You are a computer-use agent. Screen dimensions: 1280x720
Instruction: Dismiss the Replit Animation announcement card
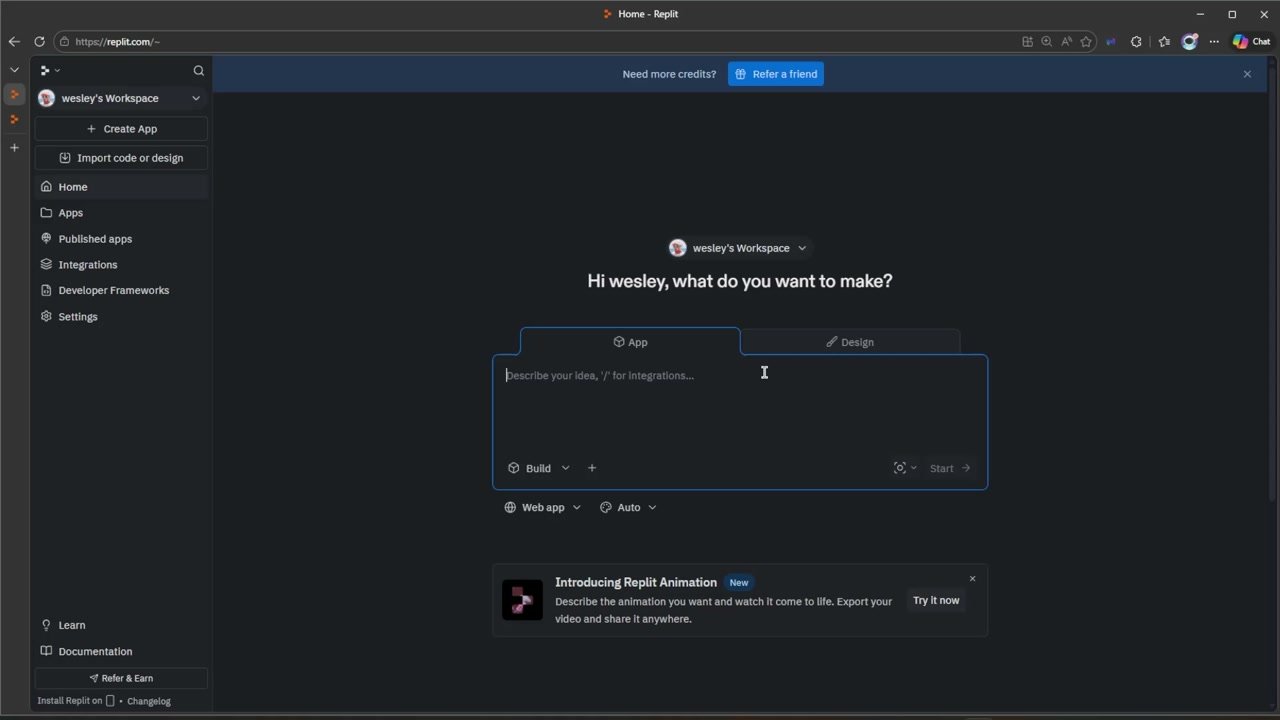(x=972, y=579)
